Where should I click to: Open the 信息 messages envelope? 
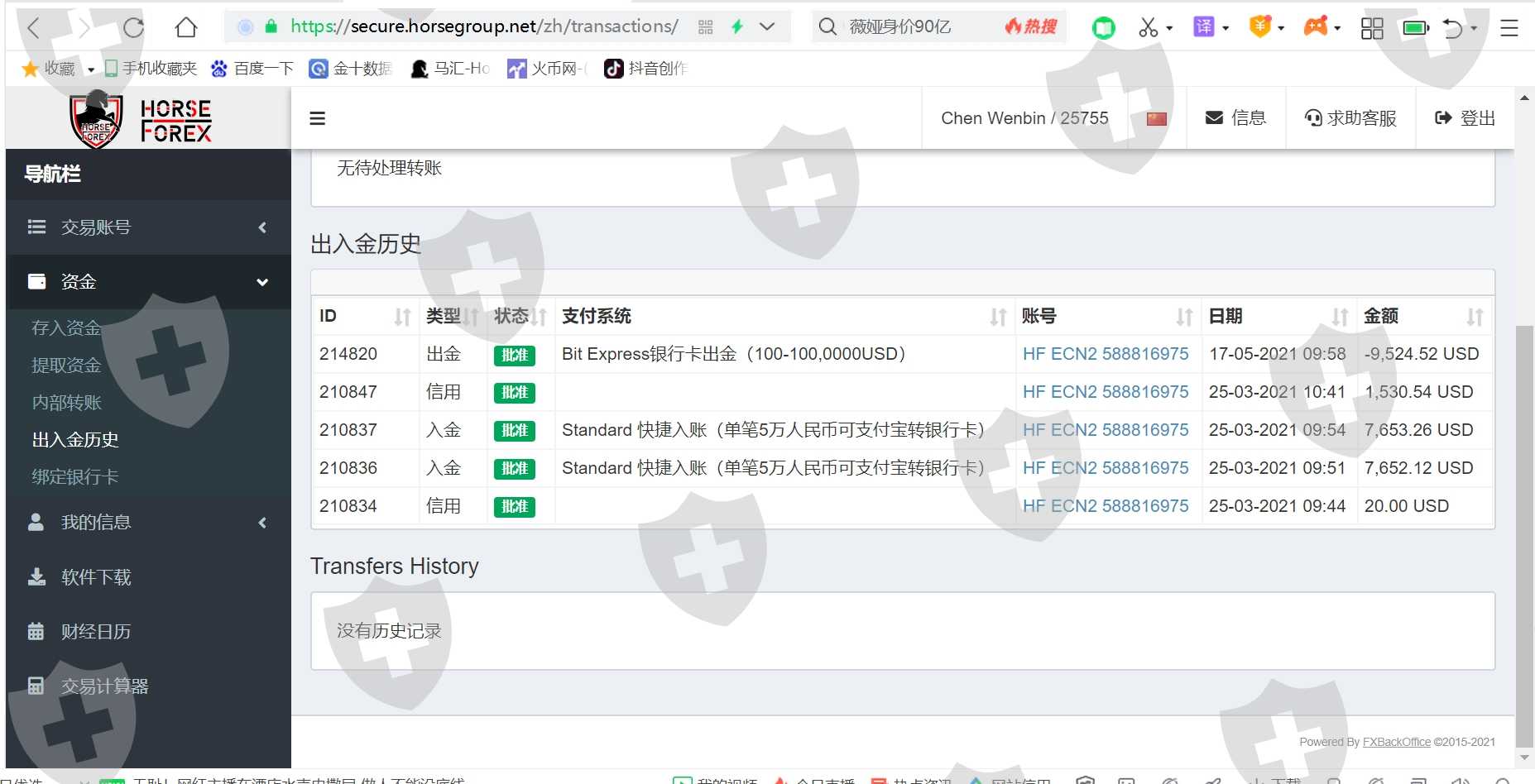(x=1235, y=118)
